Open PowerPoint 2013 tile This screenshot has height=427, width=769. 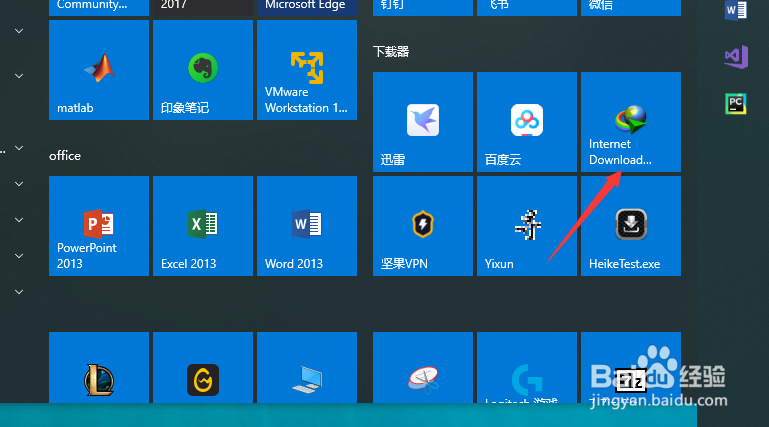tap(99, 226)
